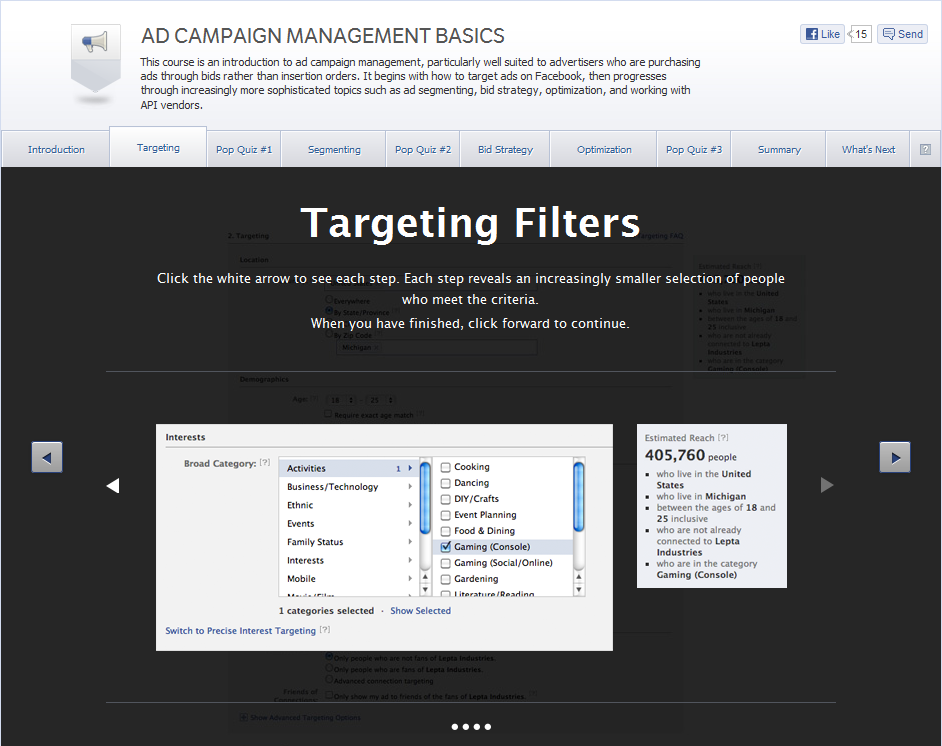Check the Food & Dining checkbox
This screenshot has width=942, height=746.
(x=446, y=531)
